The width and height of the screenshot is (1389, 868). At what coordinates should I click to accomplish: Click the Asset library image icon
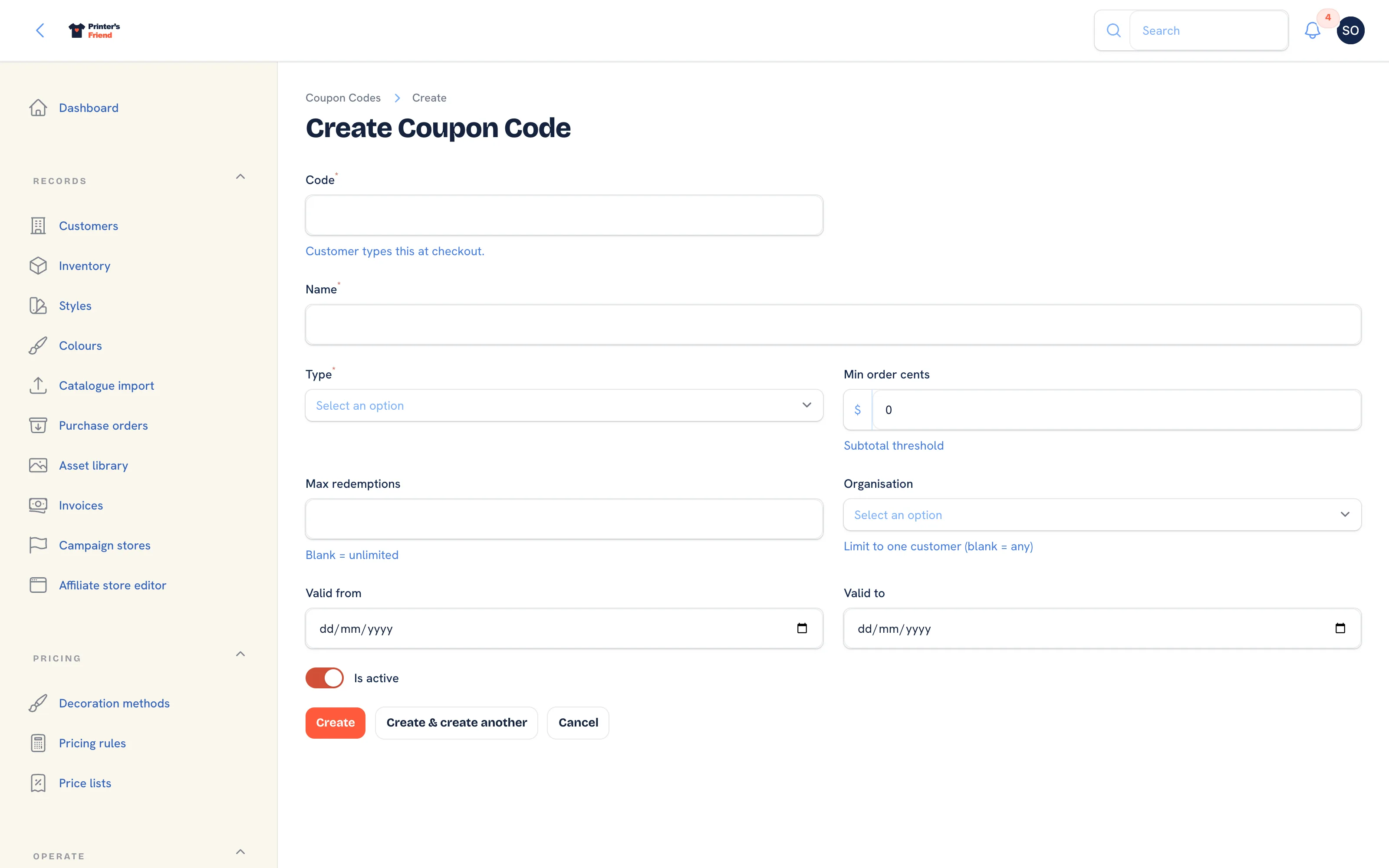[x=38, y=465]
